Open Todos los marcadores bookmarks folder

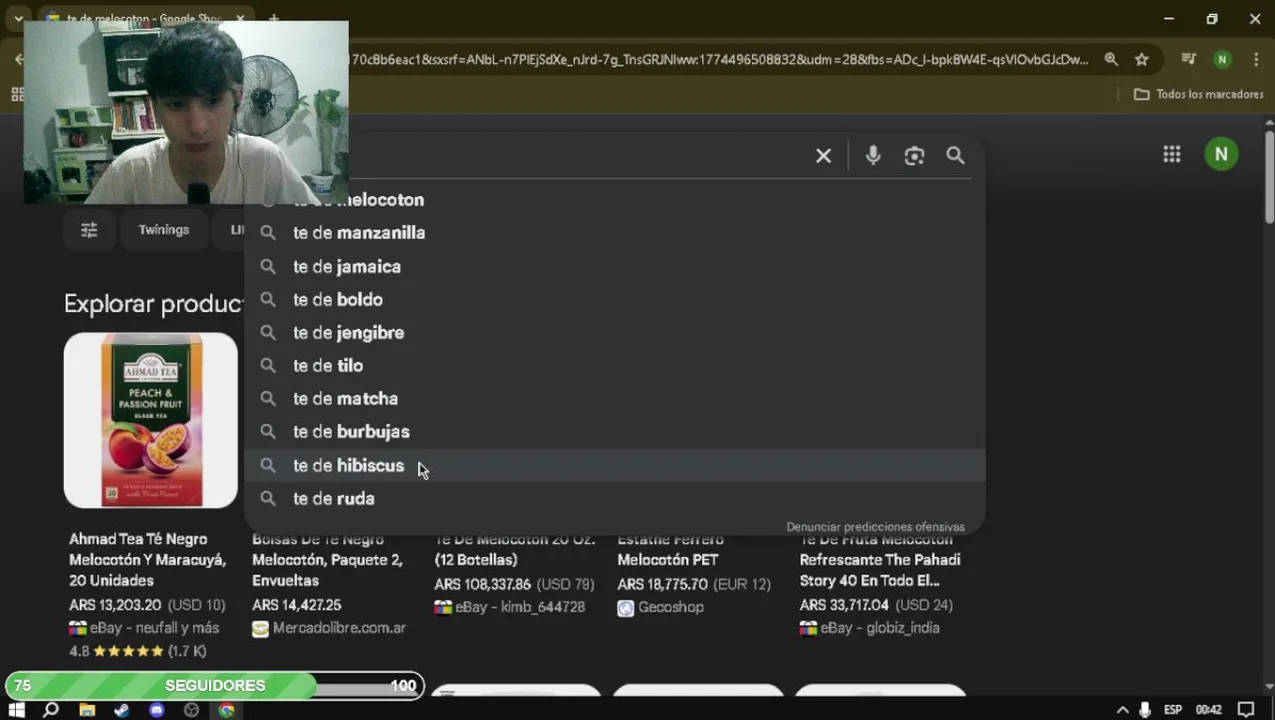click(x=1198, y=94)
